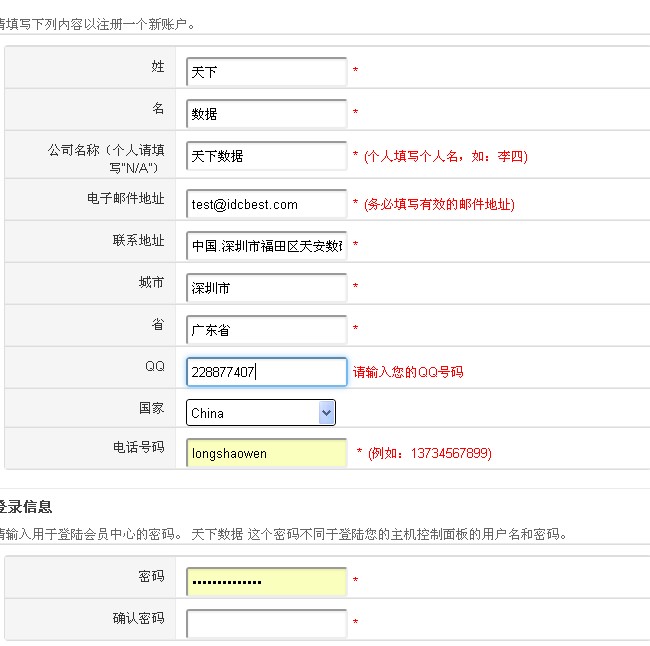Open the 国家 dropdown showing China
650x646 pixels.
pyautogui.click(x=261, y=413)
